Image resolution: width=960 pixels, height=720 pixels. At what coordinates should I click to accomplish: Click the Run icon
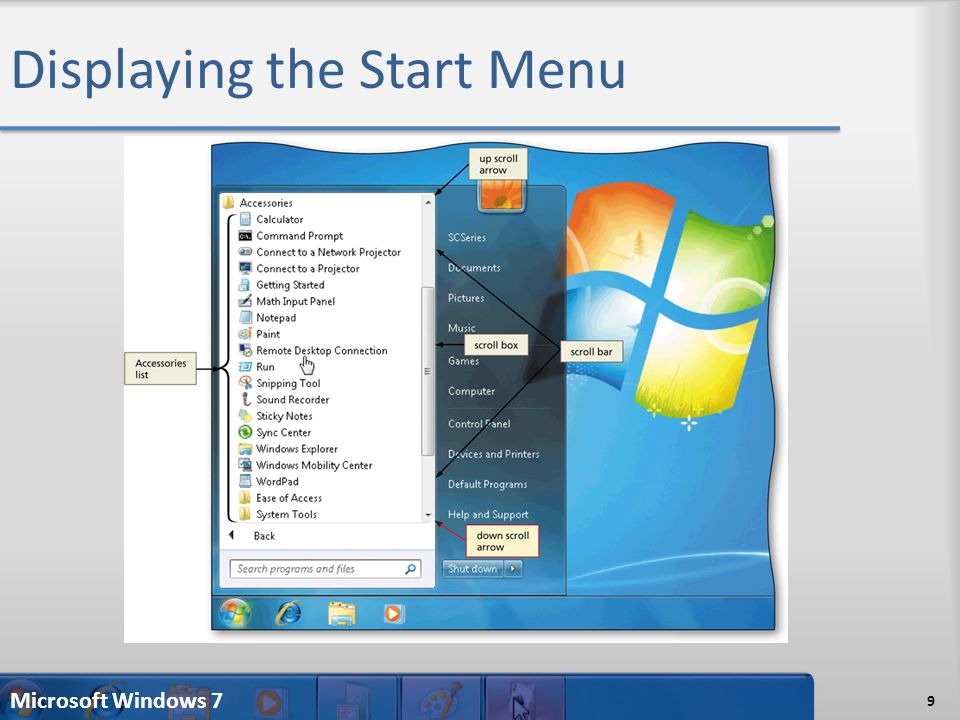tap(246, 367)
